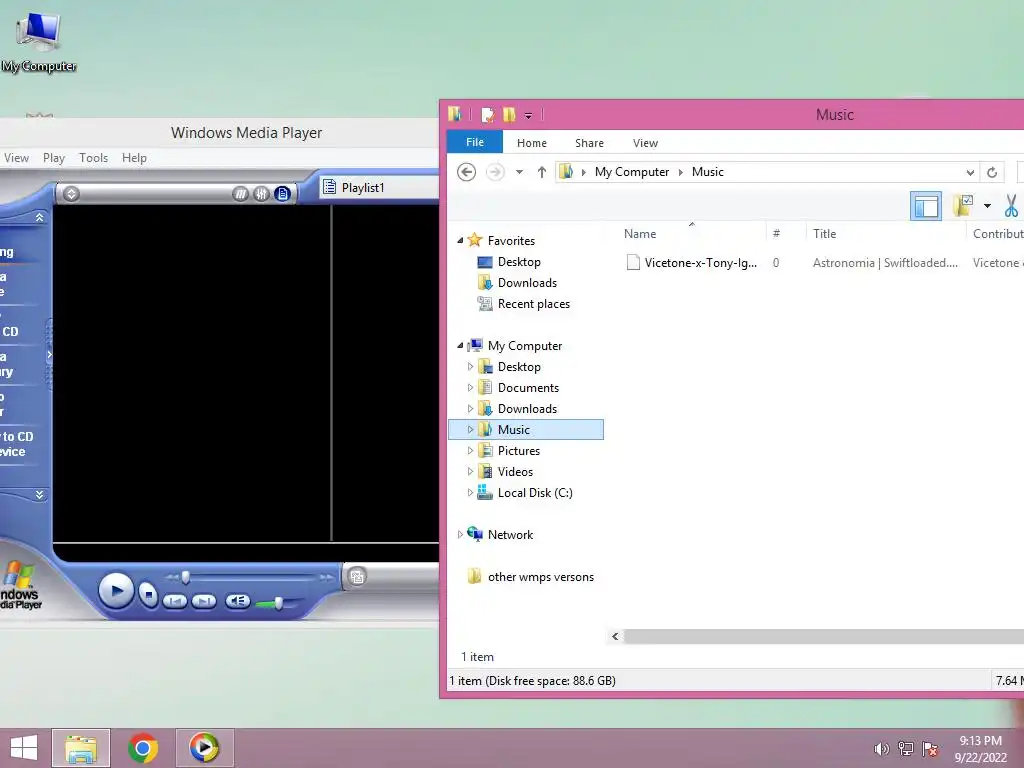
Task: Open dropdown beside folder options icon
Action: tap(987, 206)
